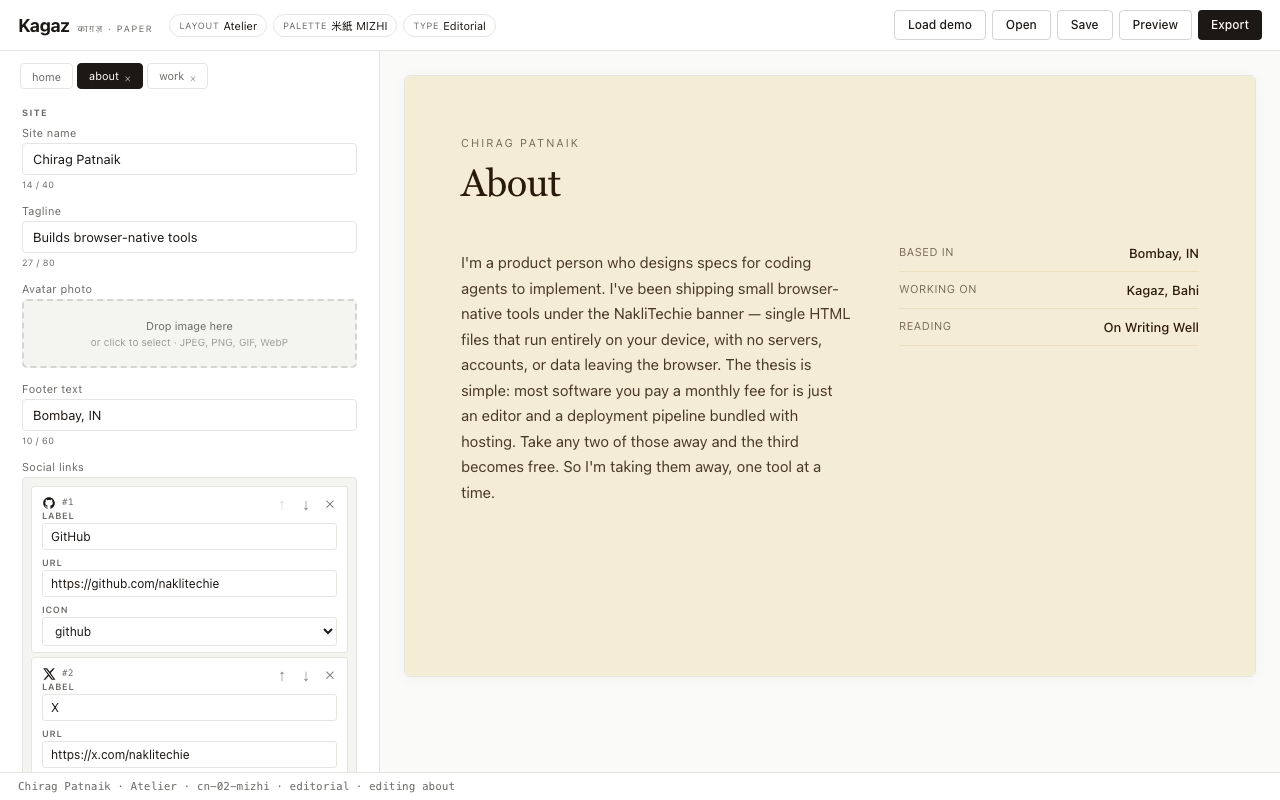Viewport: 1280px width, 800px height.
Task: Dismiss the home page chip
Action: coord(46,76)
